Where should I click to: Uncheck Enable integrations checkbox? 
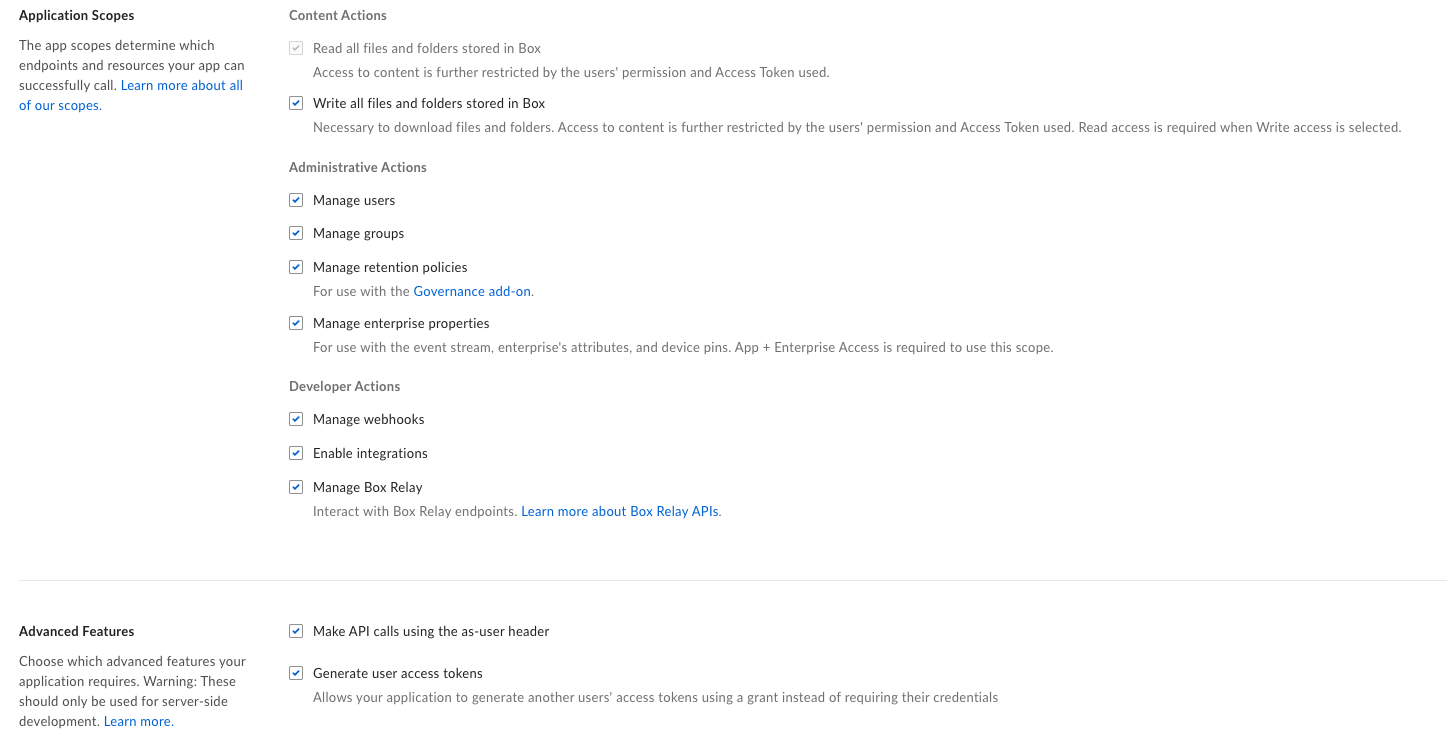pyautogui.click(x=296, y=453)
